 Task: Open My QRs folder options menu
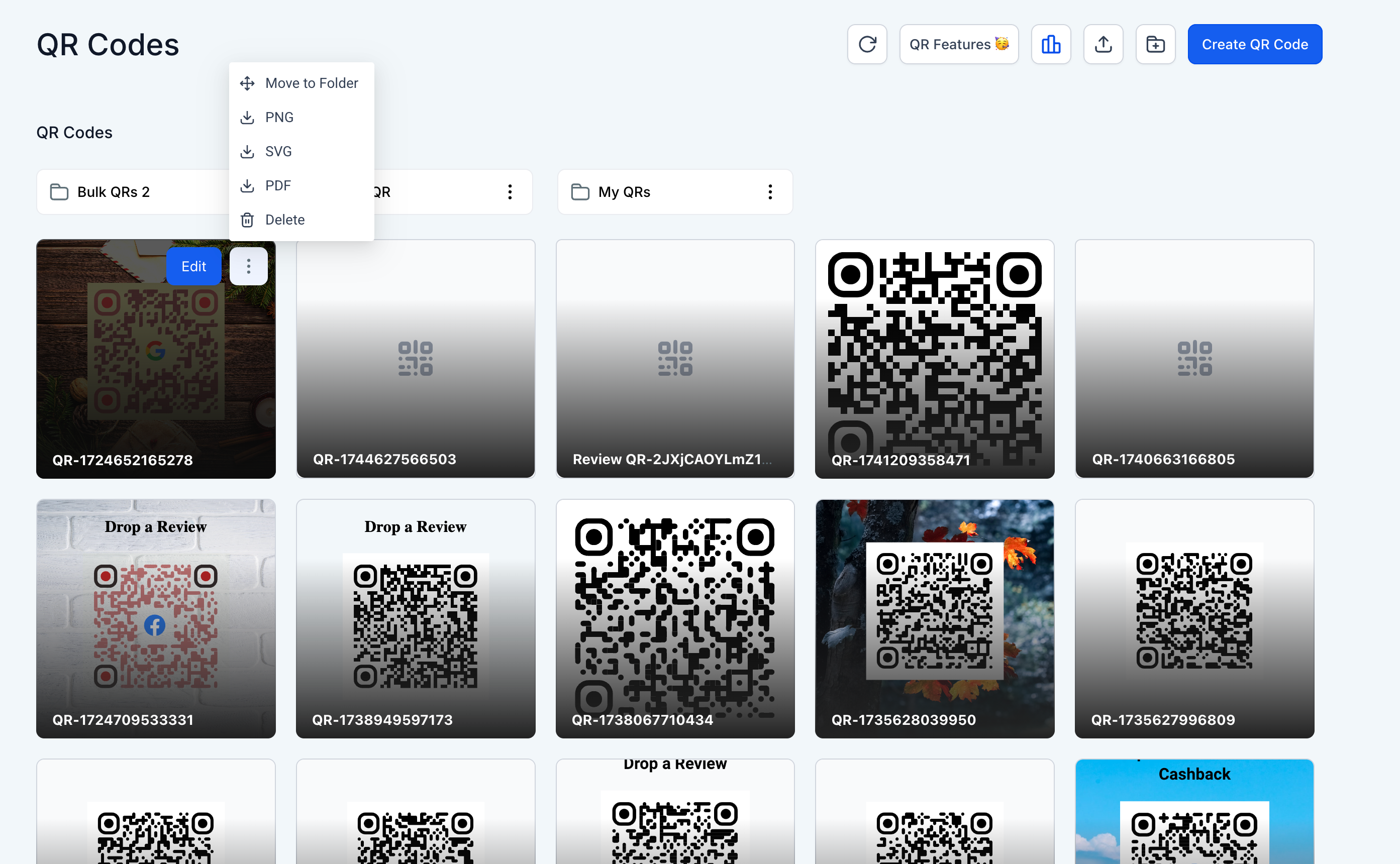coord(770,192)
